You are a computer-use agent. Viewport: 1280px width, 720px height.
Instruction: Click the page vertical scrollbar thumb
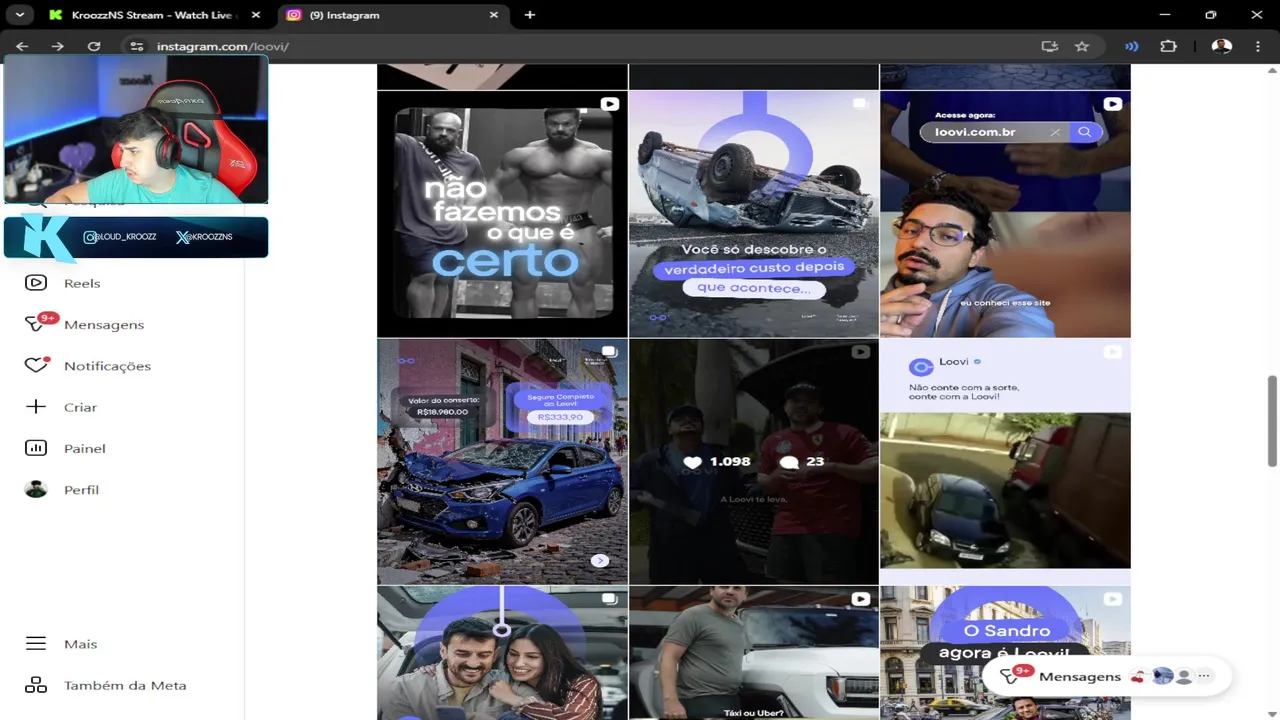click(x=1273, y=421)
